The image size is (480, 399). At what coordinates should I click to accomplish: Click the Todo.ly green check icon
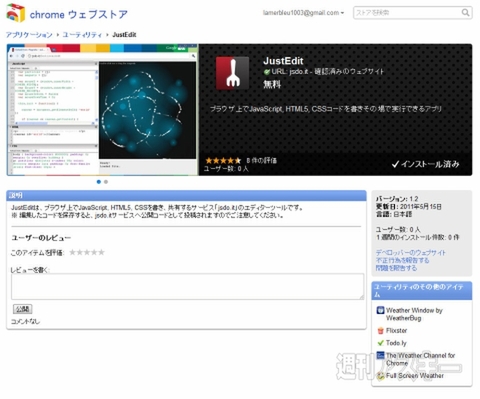pos(380,343)
